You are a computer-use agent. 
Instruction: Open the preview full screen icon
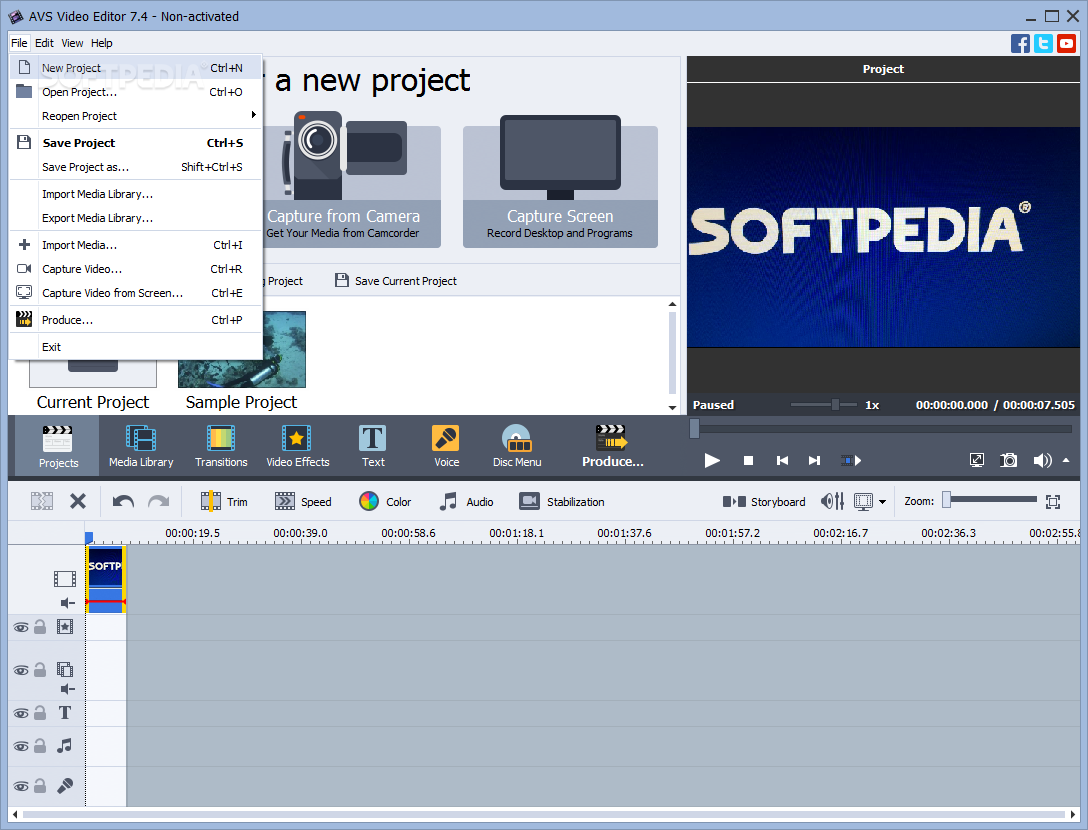click(976, 460)
